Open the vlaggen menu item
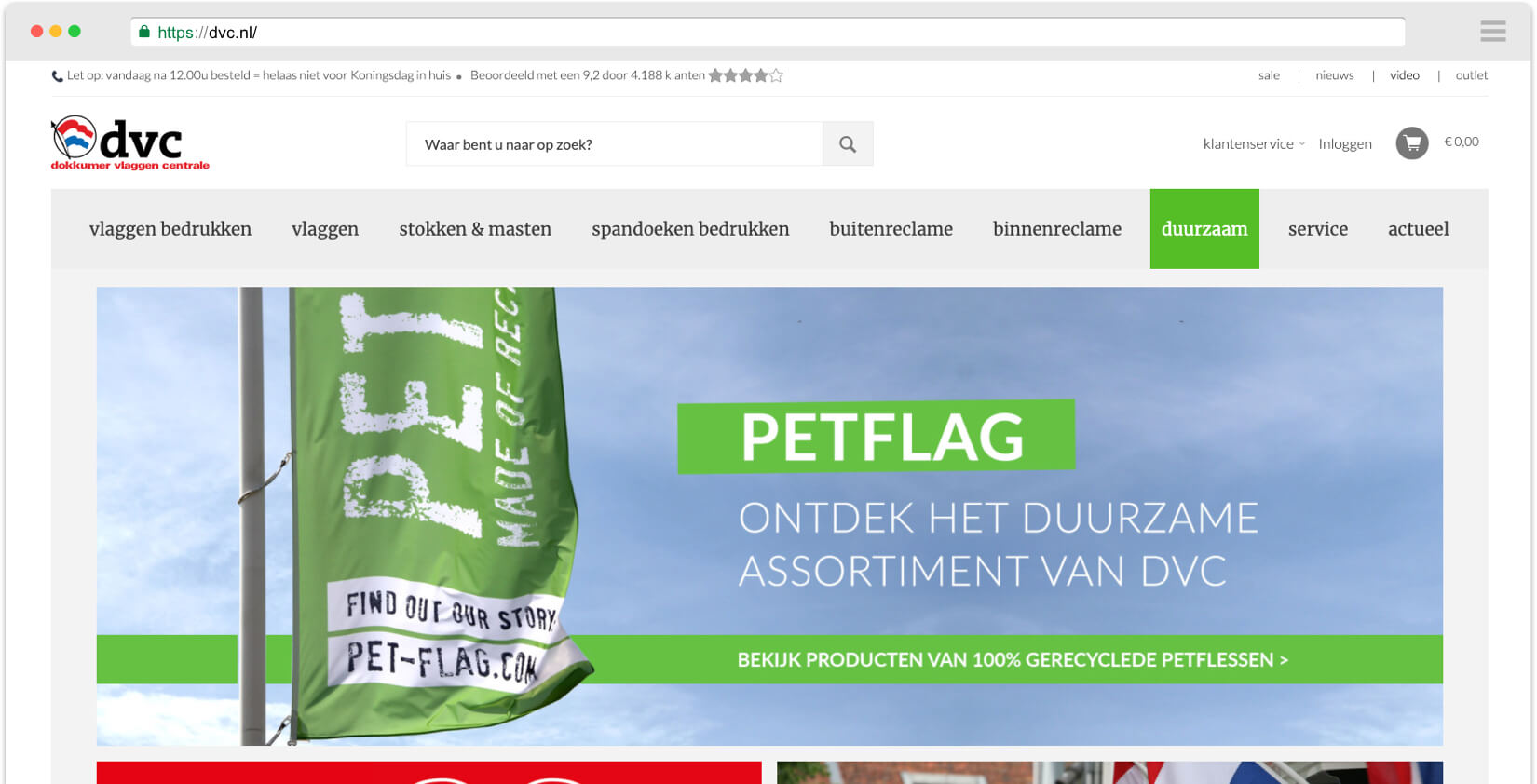The width and height of the screenshot is (1537, 784). pyautogui.click(x=325, y=229)
